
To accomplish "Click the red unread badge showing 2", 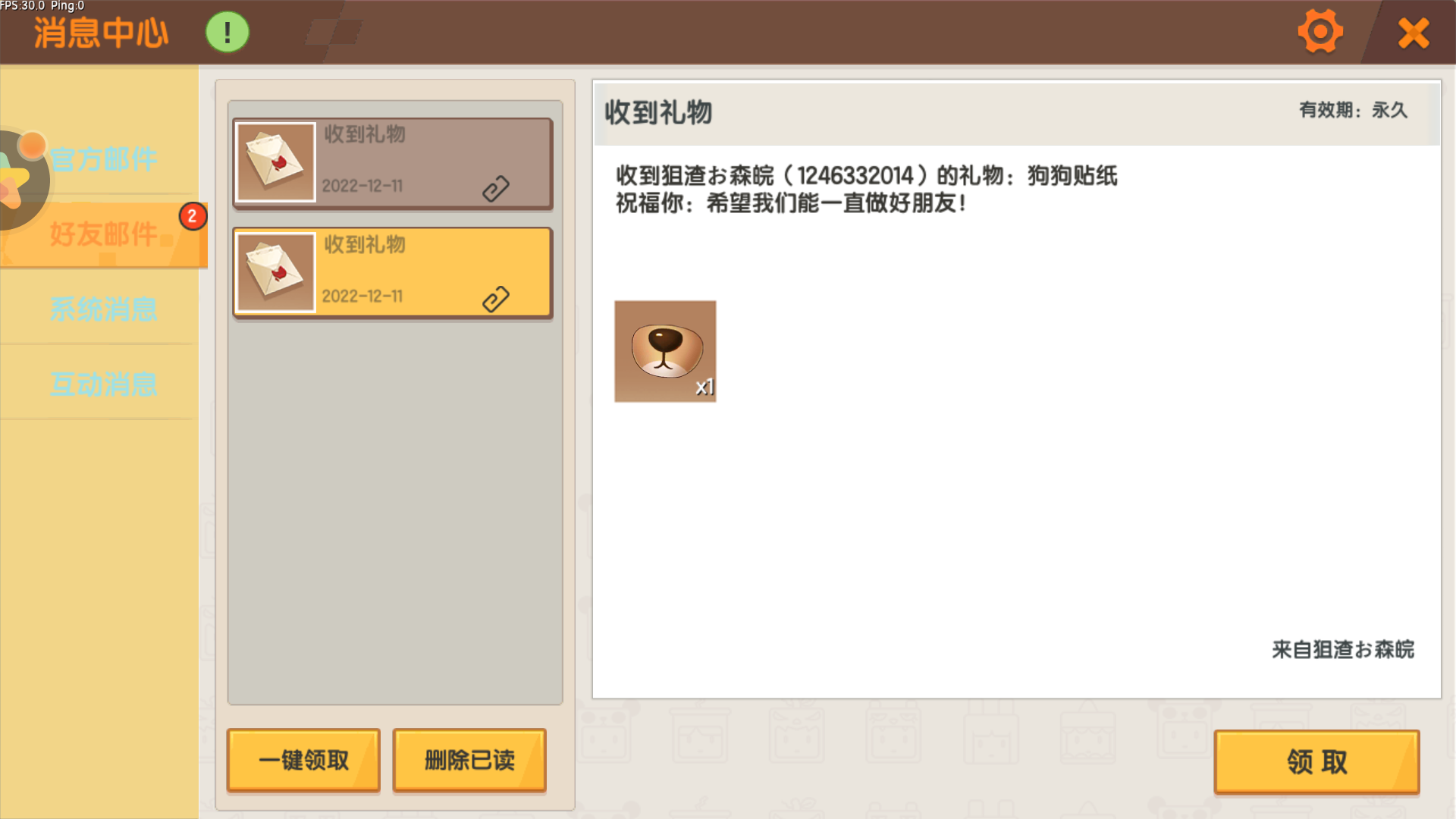I will click(x=192, y=216).
